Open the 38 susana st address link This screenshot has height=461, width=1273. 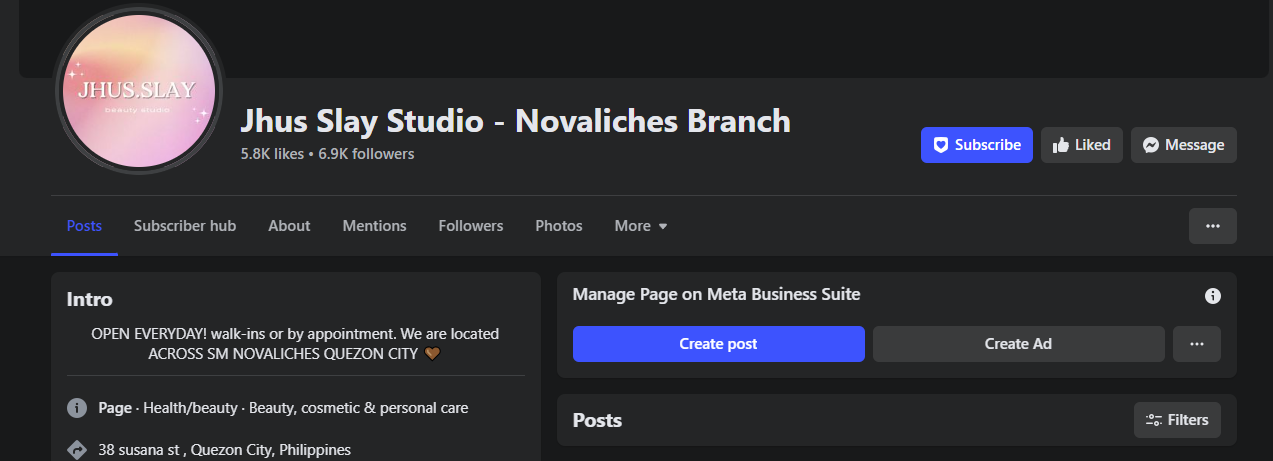tap(224, 450)
